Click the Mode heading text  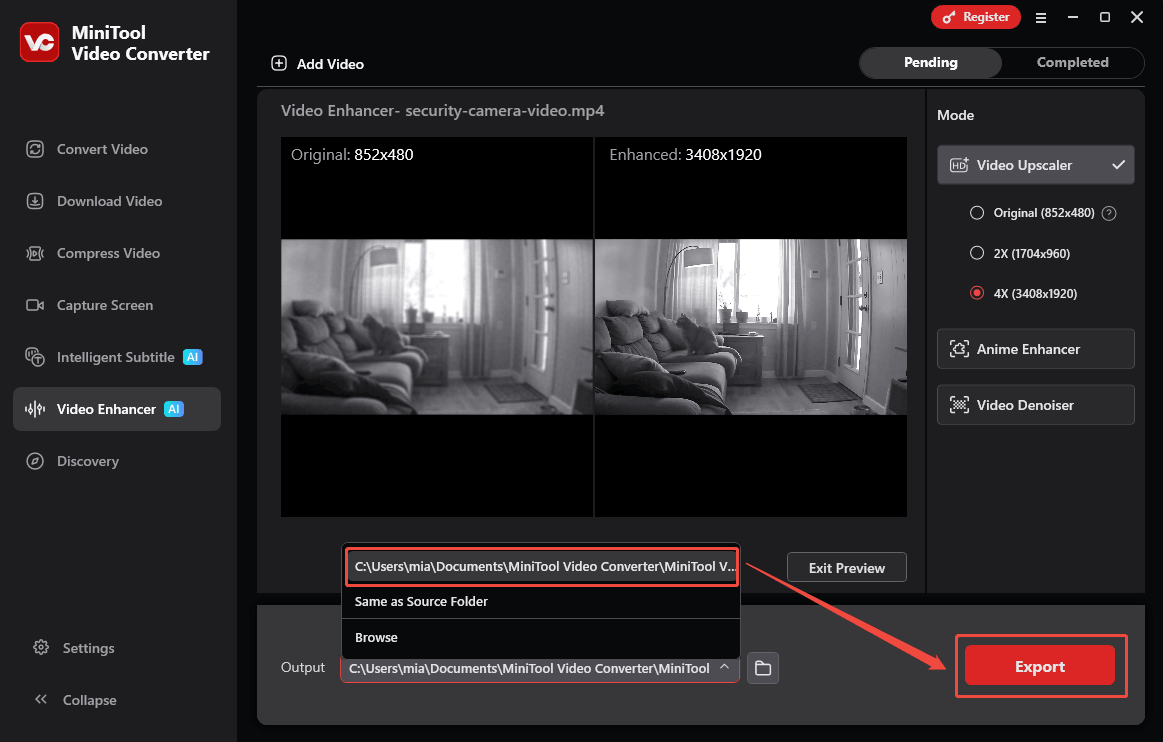pos(955,115)
